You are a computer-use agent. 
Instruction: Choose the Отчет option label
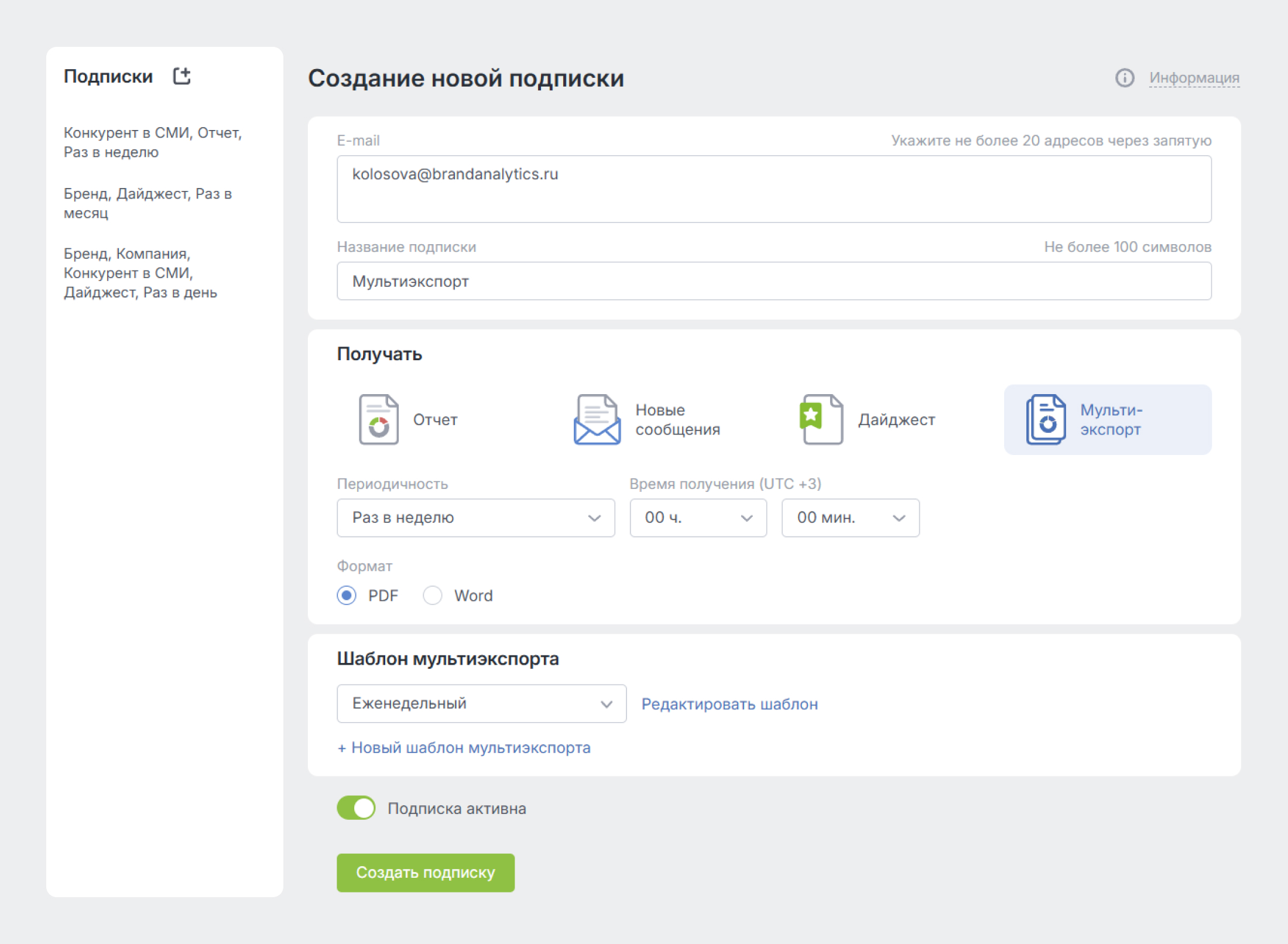[x=435, y=419]
